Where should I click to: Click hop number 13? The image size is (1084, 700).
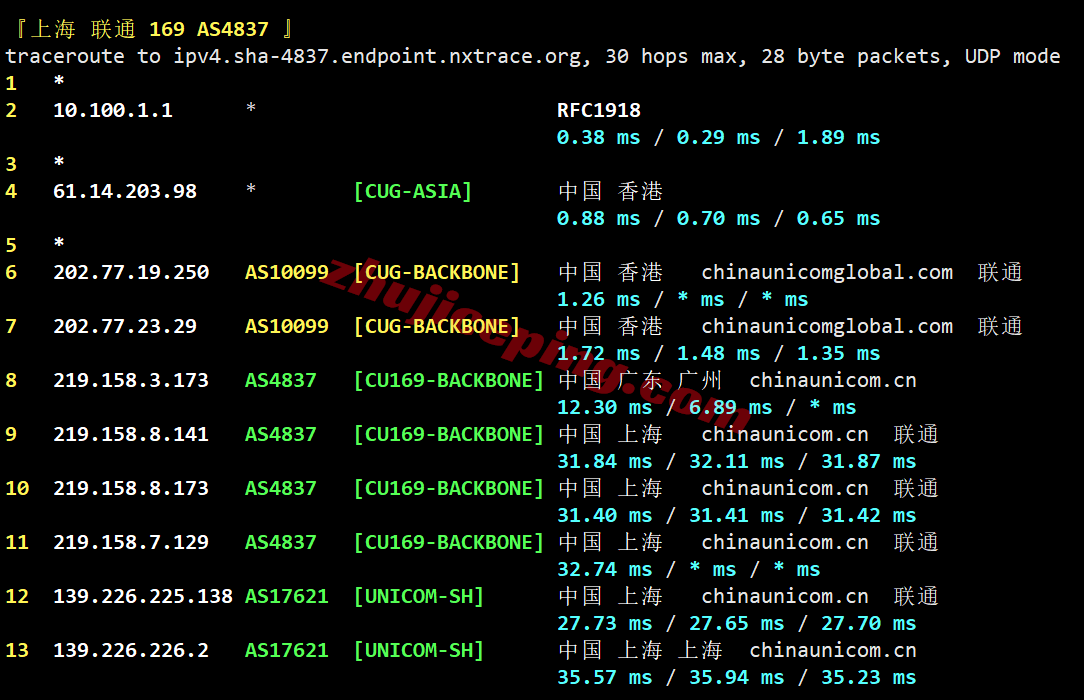[x=17, y=650]
